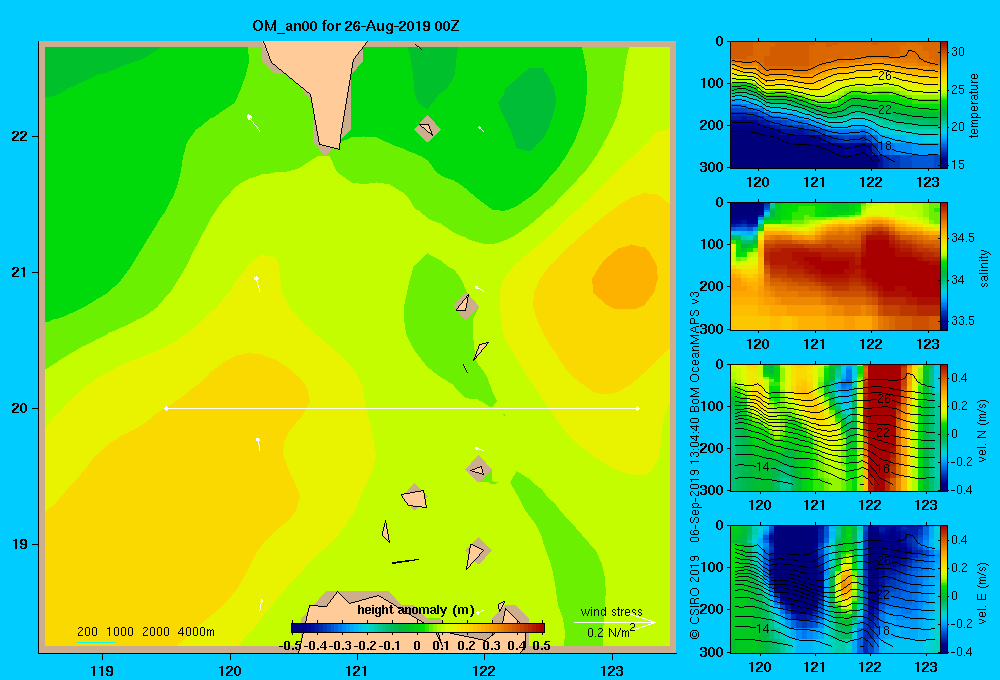The image size is (1000, 680).
Task: Click the vel. N panel colour scale bar
Action: (x=944, y=427)
